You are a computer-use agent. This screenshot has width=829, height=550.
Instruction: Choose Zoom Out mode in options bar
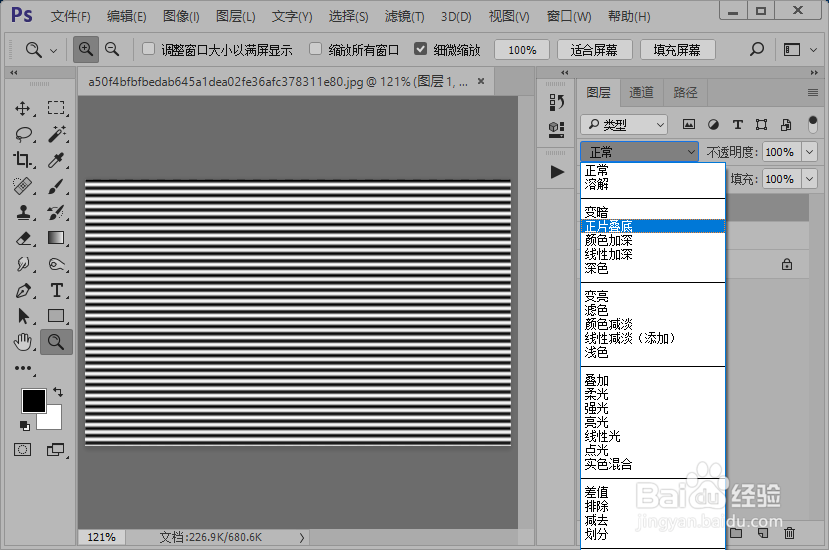click(x=112, y=49)
